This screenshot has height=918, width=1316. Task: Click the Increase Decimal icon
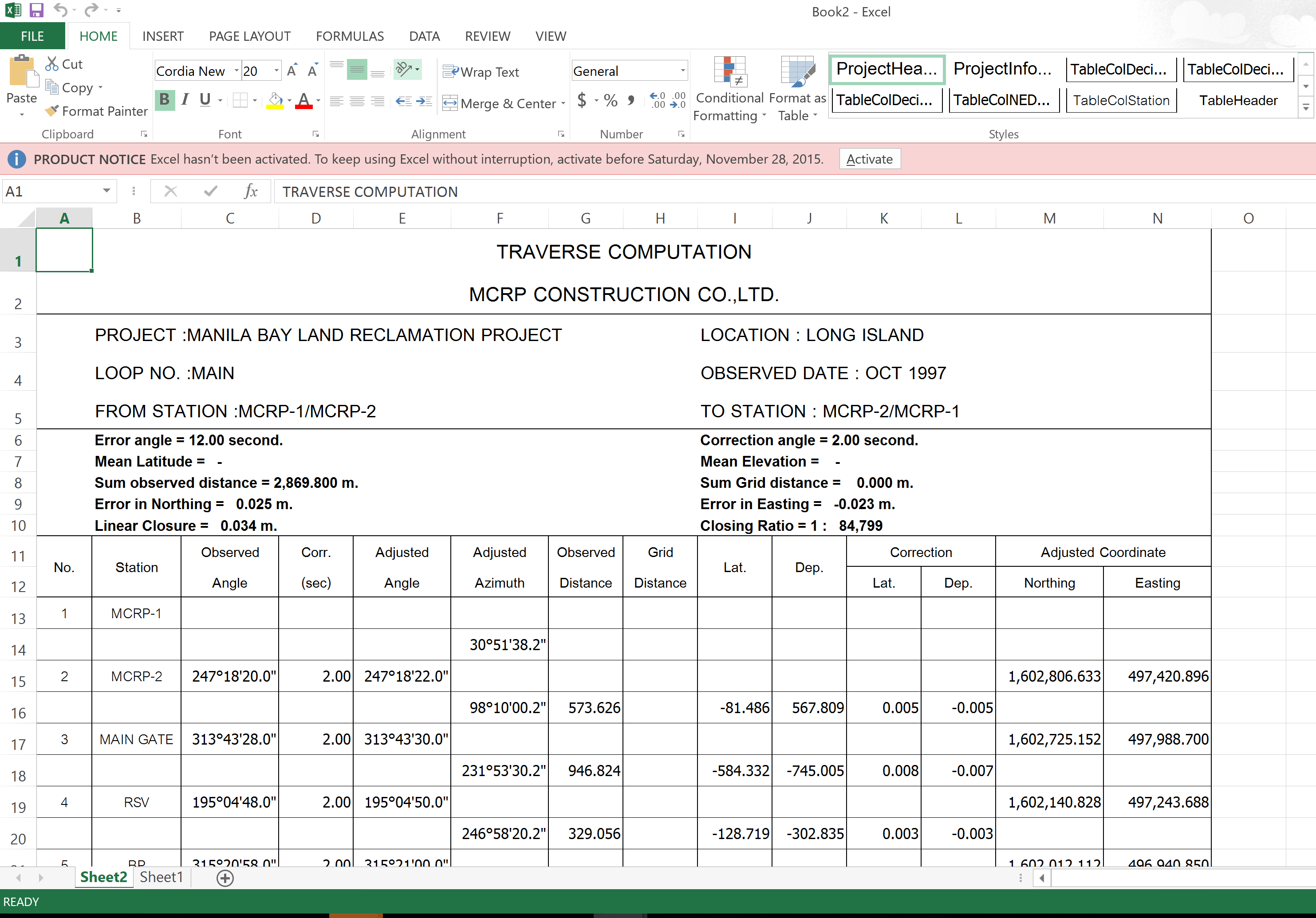tap(658, 101)
